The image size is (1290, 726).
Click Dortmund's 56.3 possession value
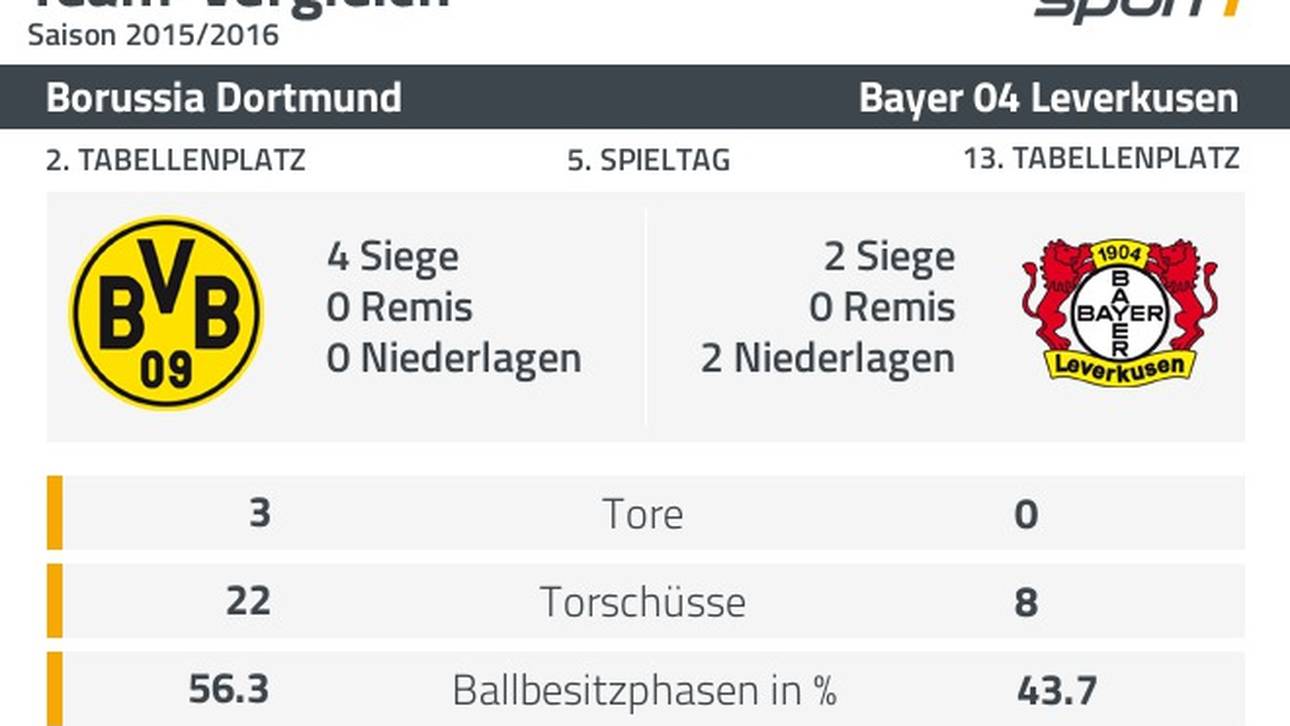pyautogui.click(x=229, y=690)
